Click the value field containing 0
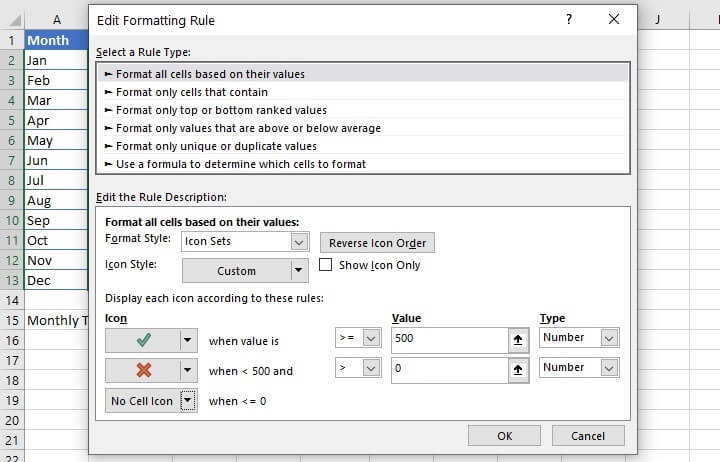Viewport: 720px width, 462px height. point(450,370)
